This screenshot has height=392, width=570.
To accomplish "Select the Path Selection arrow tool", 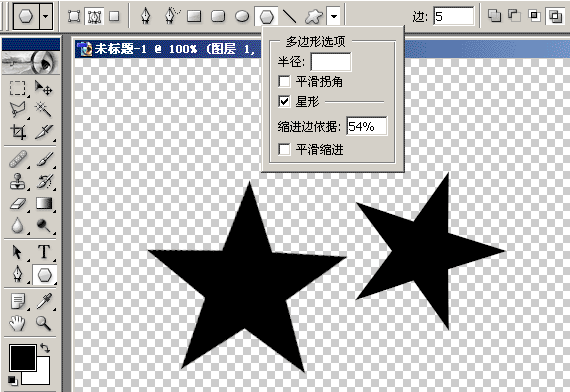I will tap(17, 252).
